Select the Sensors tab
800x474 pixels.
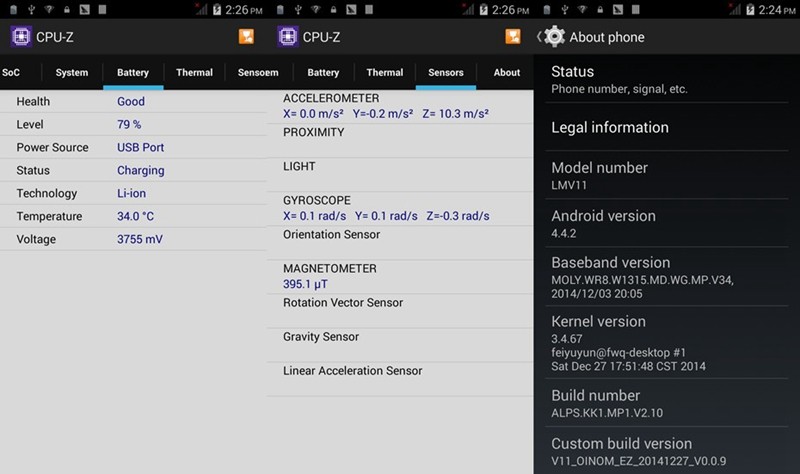pyautogui.click(x=446, y=73)
